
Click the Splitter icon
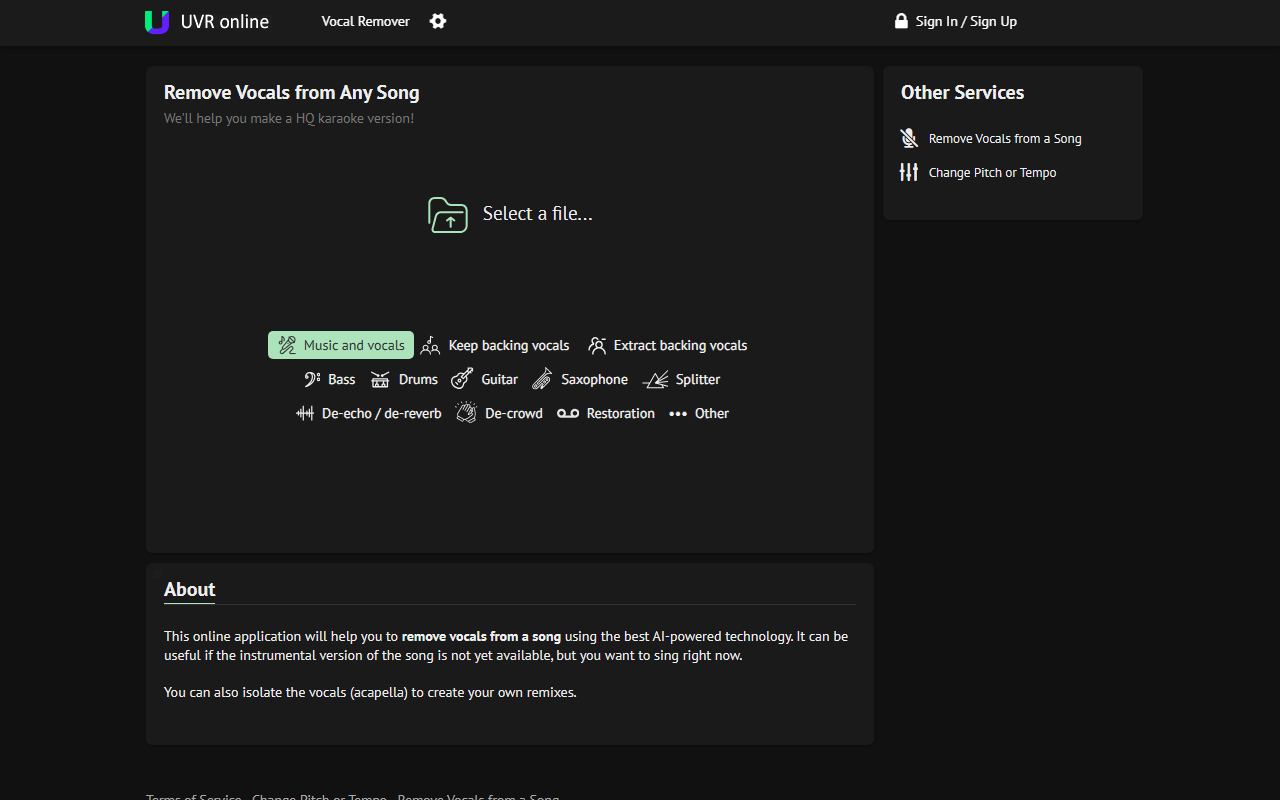[x=655, y=379]
